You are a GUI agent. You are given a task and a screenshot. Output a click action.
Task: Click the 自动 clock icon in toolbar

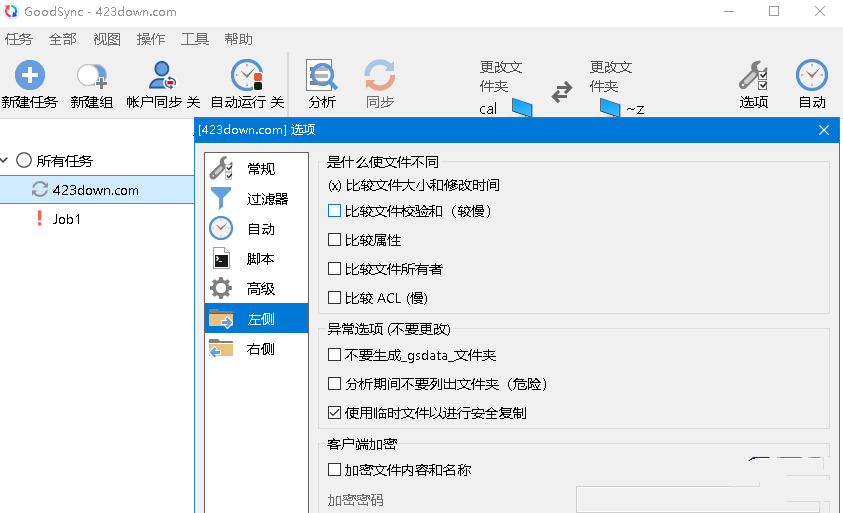coord(811,76)
